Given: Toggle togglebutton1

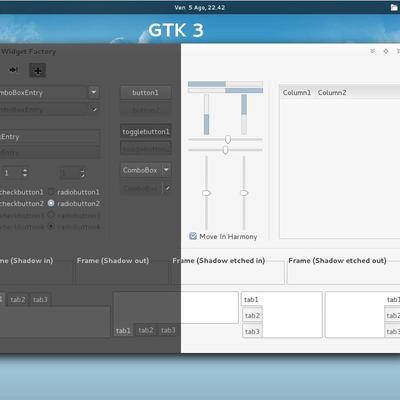Looking at the screenshot, I should (146, 132).
